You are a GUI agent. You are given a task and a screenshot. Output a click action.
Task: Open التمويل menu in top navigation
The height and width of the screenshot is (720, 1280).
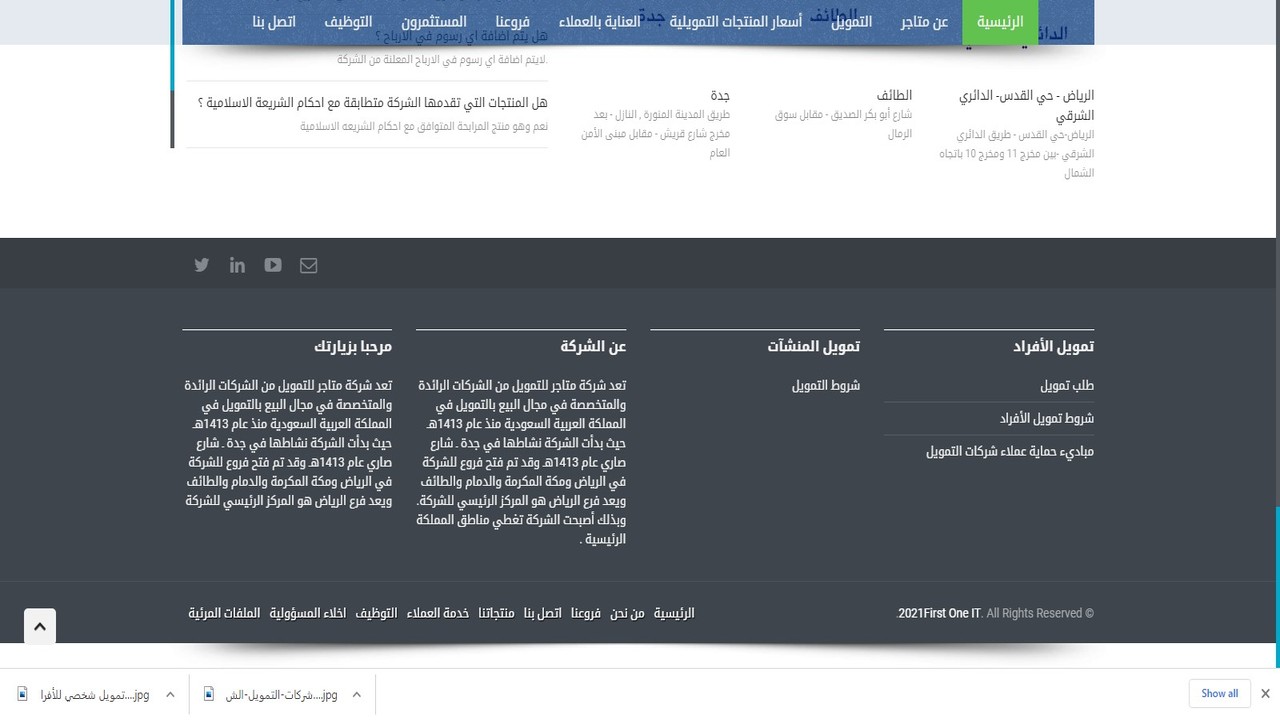[x=851, y=21]
